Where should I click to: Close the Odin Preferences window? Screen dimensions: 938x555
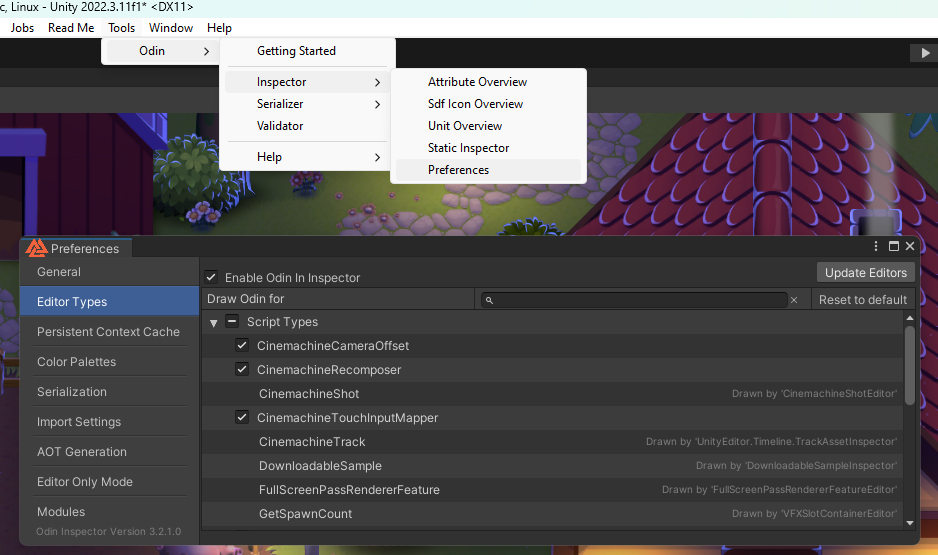(x=910, y=246)
